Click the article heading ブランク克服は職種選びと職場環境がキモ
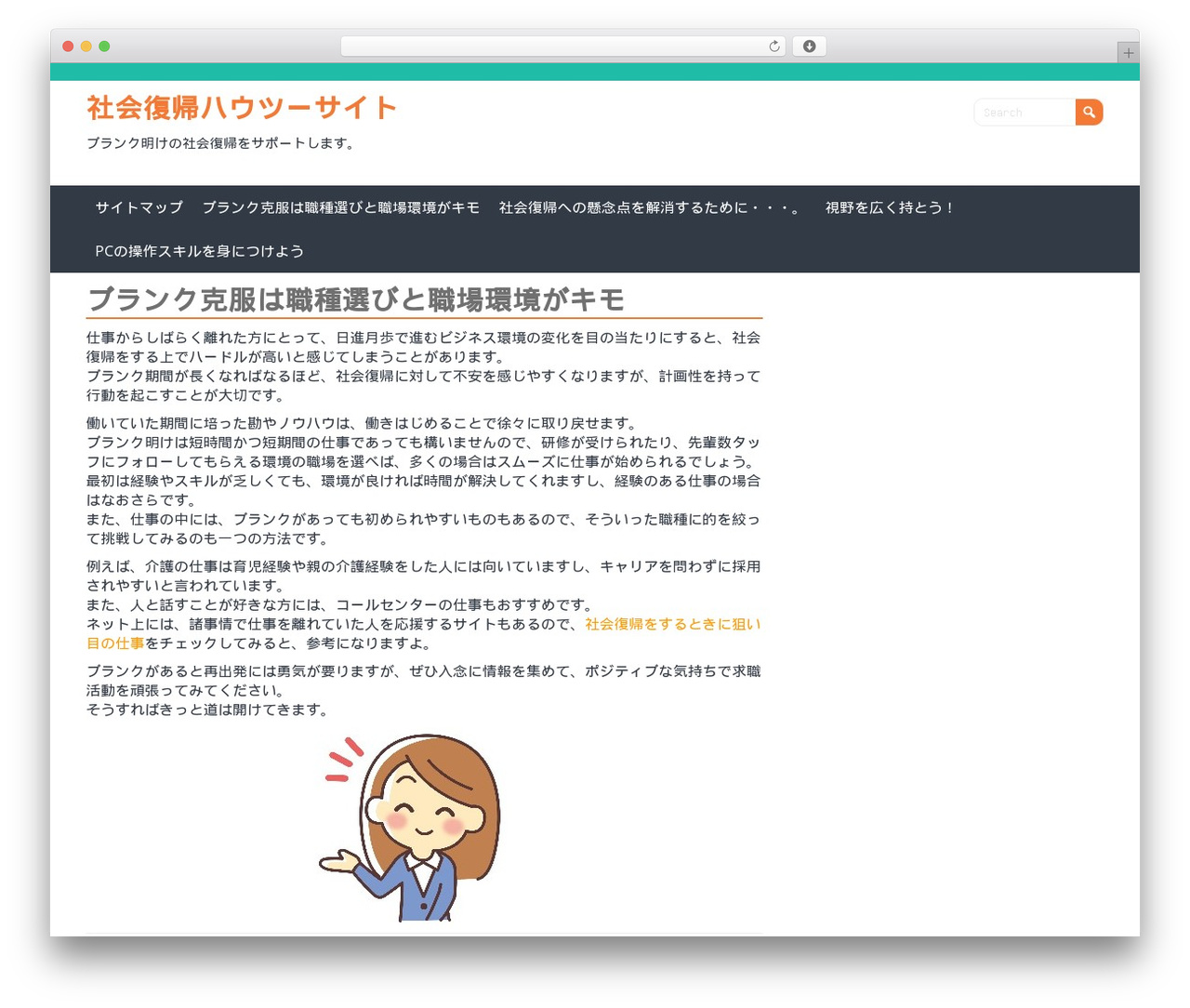 (x=356, y=299)
